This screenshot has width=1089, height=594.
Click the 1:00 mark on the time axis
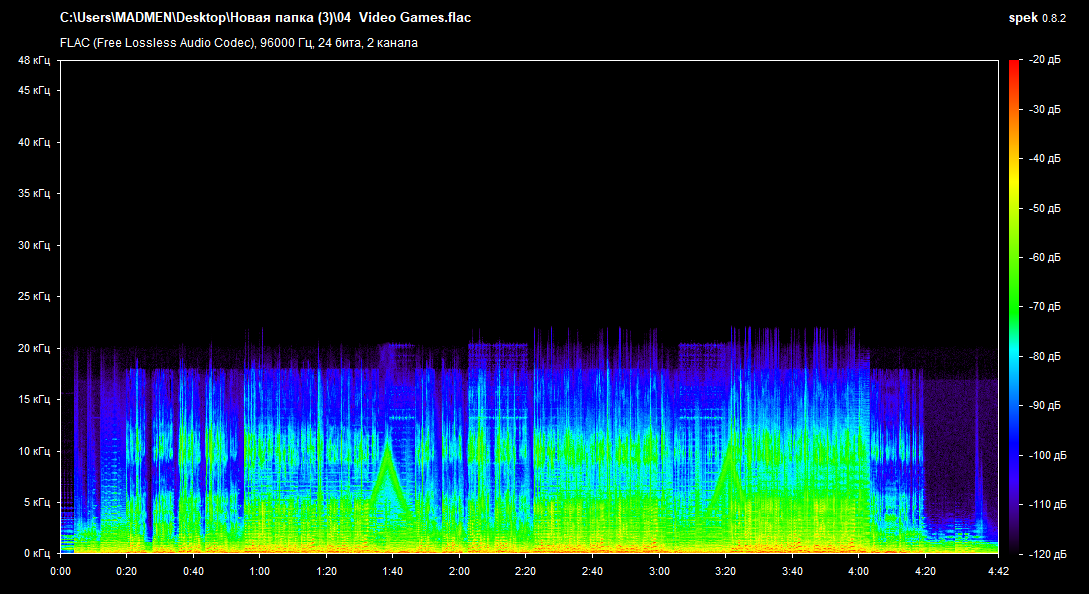(x=259, y=571)
